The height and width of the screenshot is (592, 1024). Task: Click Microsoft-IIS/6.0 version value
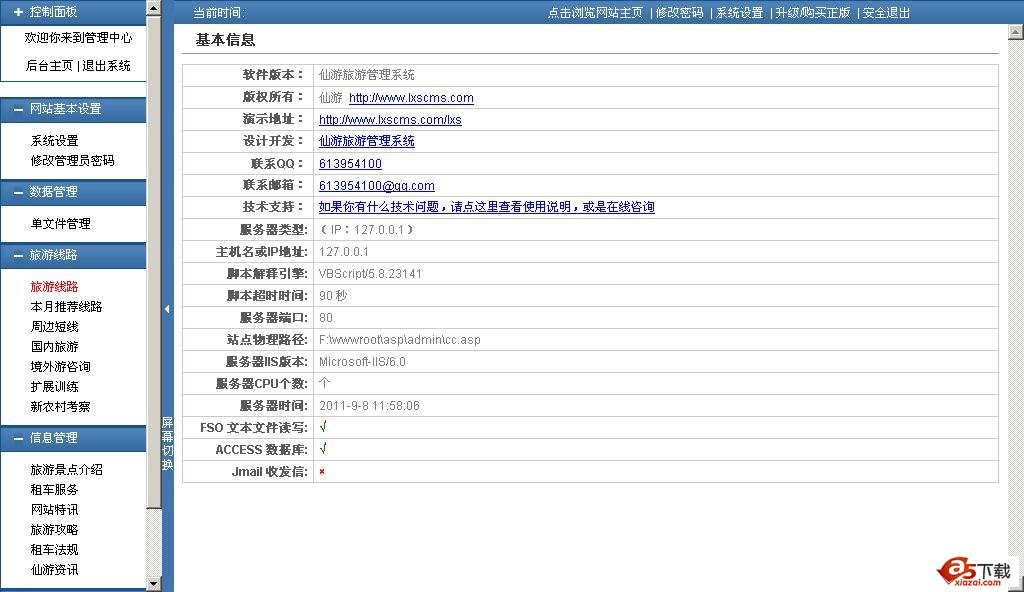[362, 362]
